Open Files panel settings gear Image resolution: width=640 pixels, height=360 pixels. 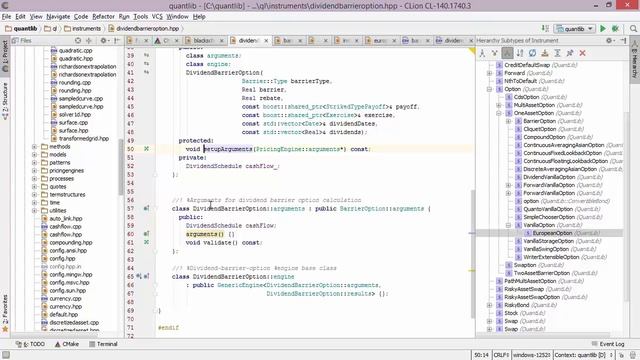click(x=104, y=40)
